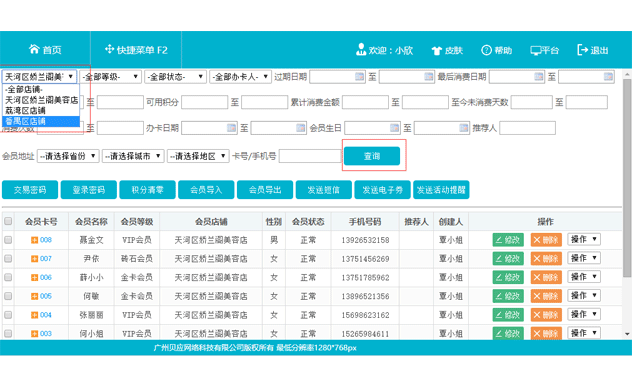Open the --请选择城市 dropdown
The height and width of the screenshot is (384, 632).
point(133,156)
